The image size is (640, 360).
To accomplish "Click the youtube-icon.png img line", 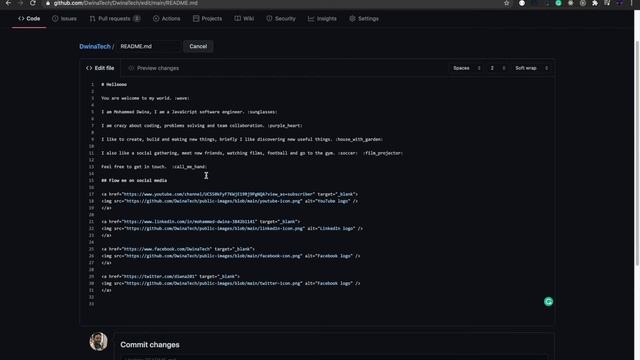I will click(229, 201).
